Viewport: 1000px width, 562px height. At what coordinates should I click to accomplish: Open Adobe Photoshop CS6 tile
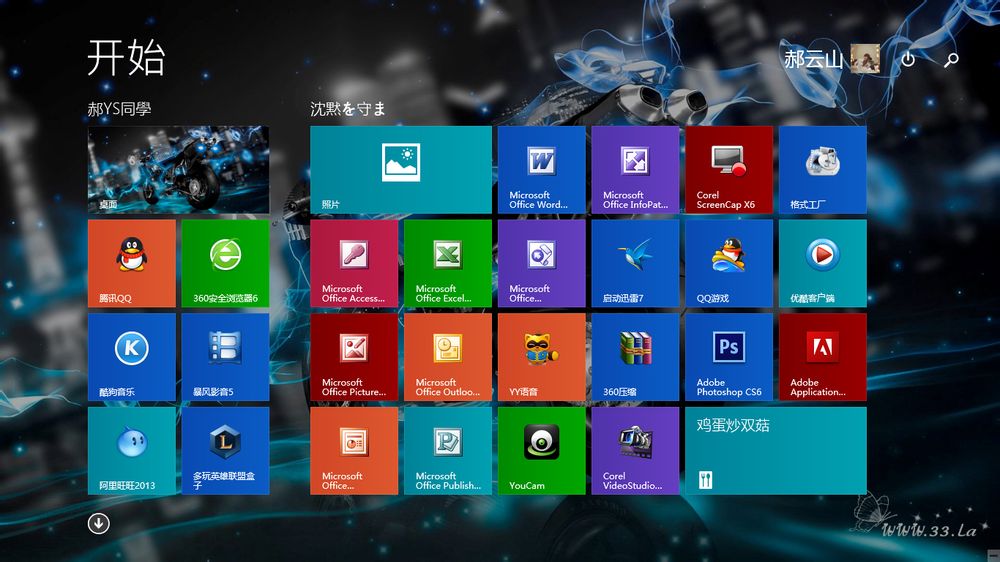(x=729, y=357)
